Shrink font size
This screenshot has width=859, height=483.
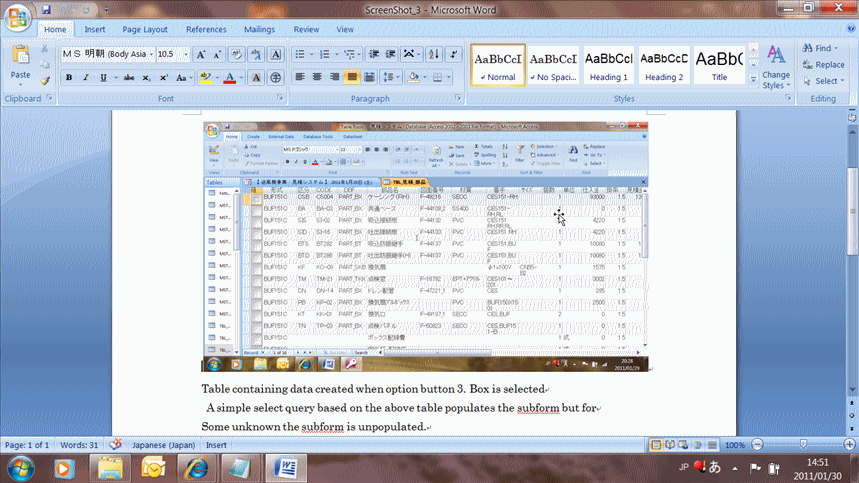217,54
